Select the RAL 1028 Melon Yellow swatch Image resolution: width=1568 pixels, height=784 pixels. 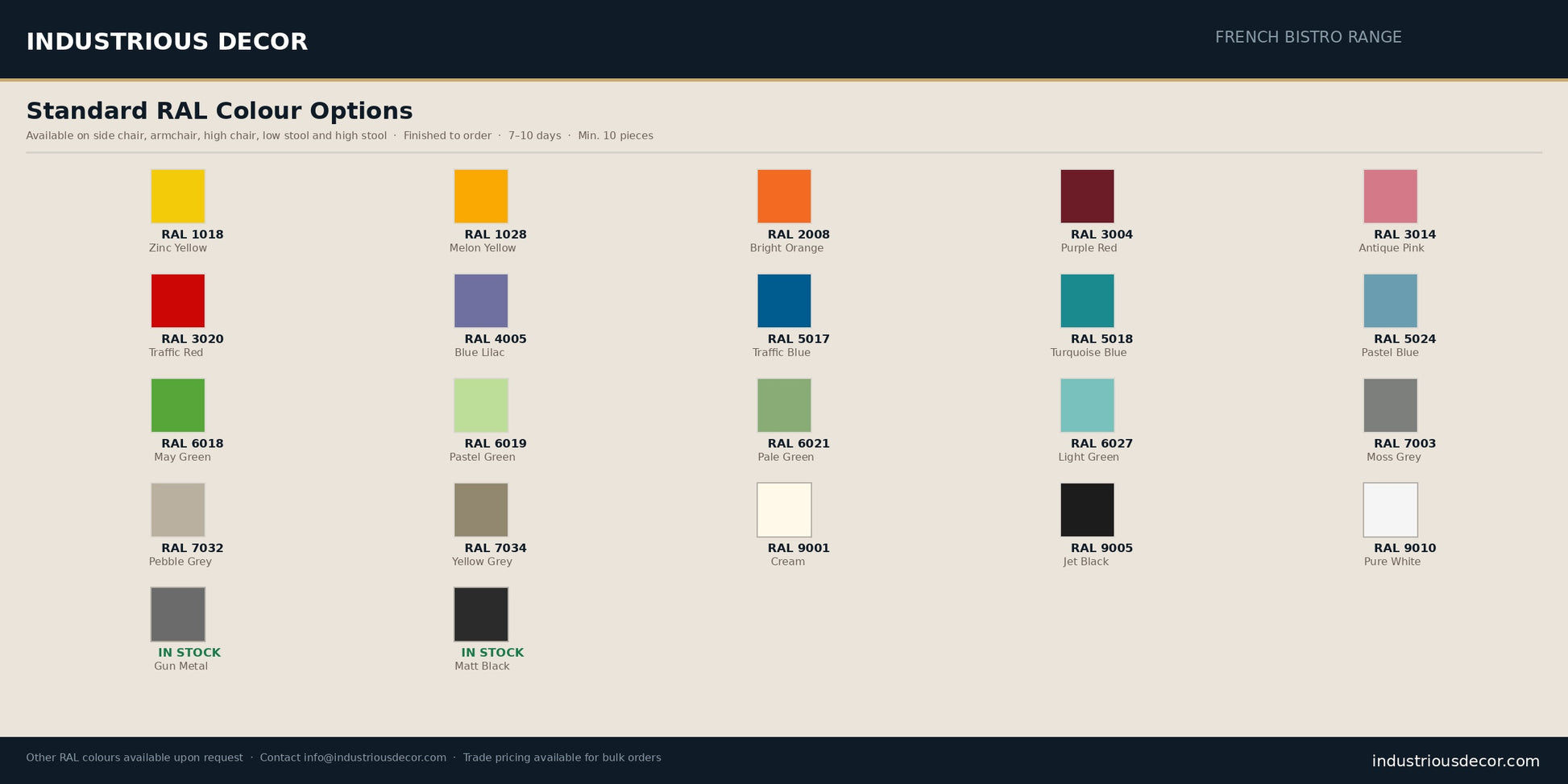tap(481, 196)
